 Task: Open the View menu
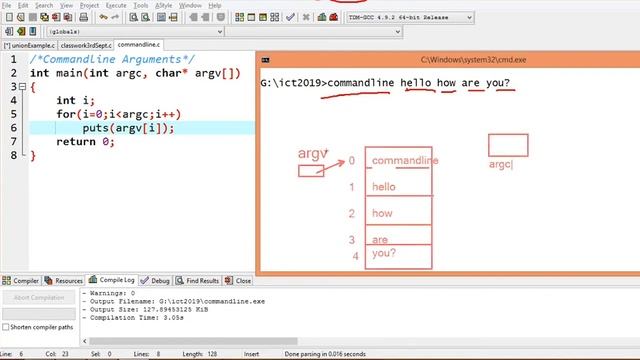[66, 5]
